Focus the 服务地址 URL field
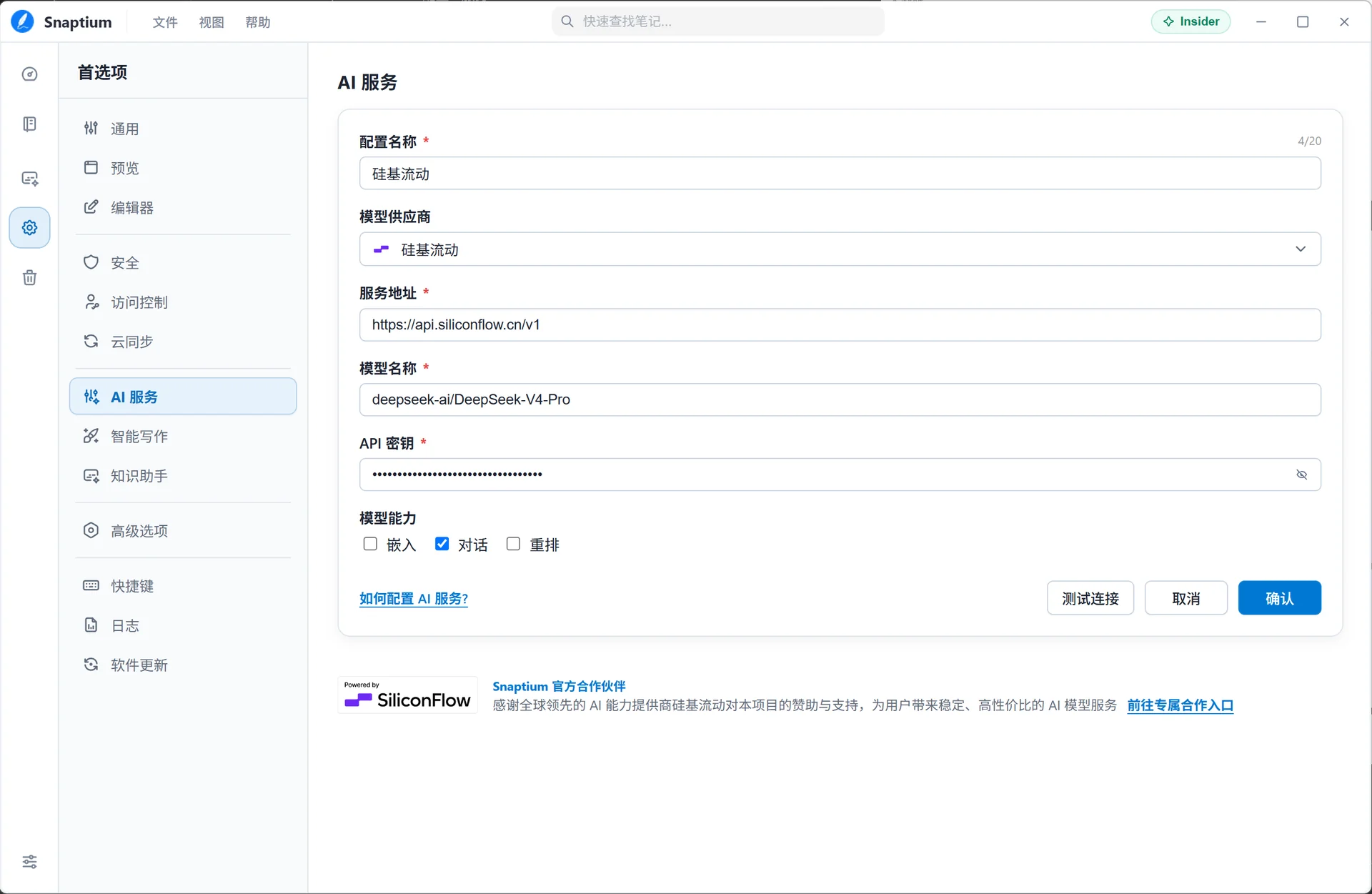 pyautogui.click(x=840, y=324)
